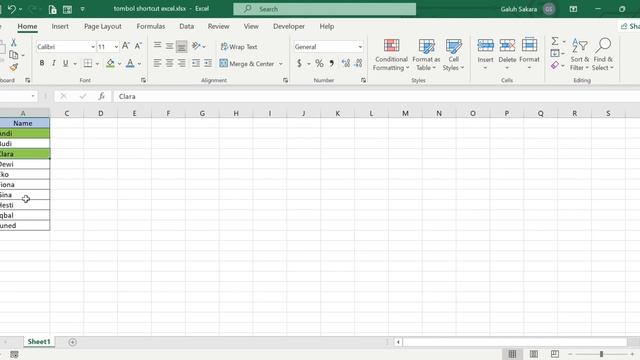The width and height of the screenshot is (640, 360).
Task: Apply Comma Style
Action: coord(331,64)
